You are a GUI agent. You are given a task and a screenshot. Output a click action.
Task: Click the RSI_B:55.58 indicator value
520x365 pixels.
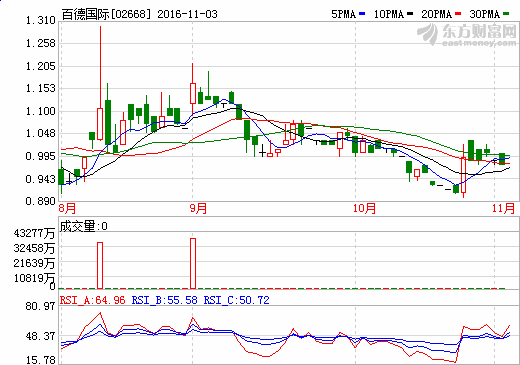click(165, 300)
